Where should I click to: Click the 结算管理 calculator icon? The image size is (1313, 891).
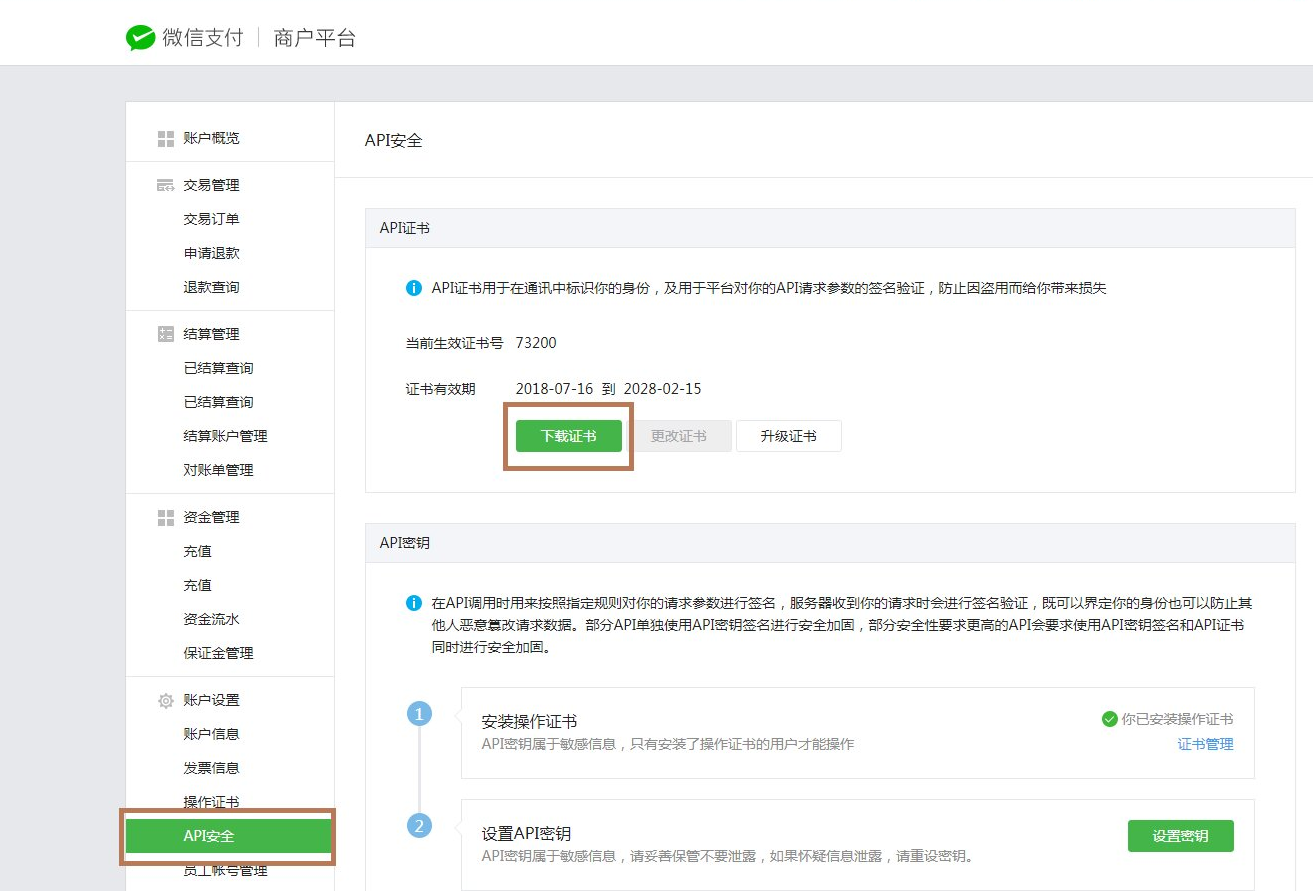coord(166,335)
